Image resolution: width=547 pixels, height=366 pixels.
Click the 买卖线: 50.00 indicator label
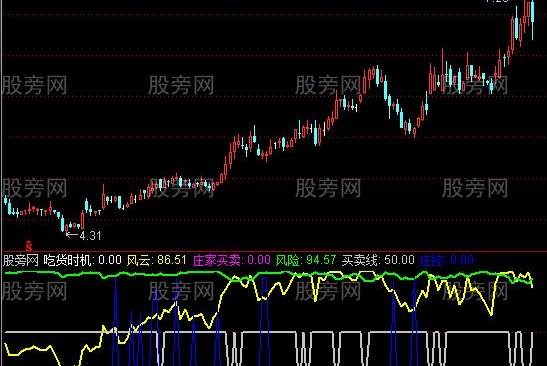pyautogui.click(x=378, y=260)
